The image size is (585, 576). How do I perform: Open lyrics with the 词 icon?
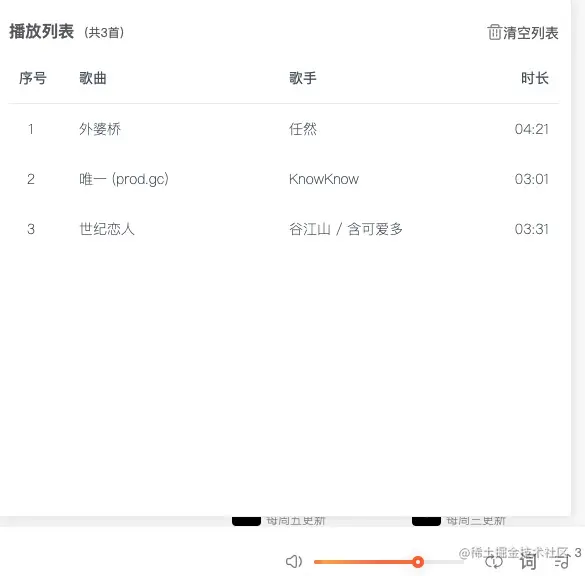point(528,561)
